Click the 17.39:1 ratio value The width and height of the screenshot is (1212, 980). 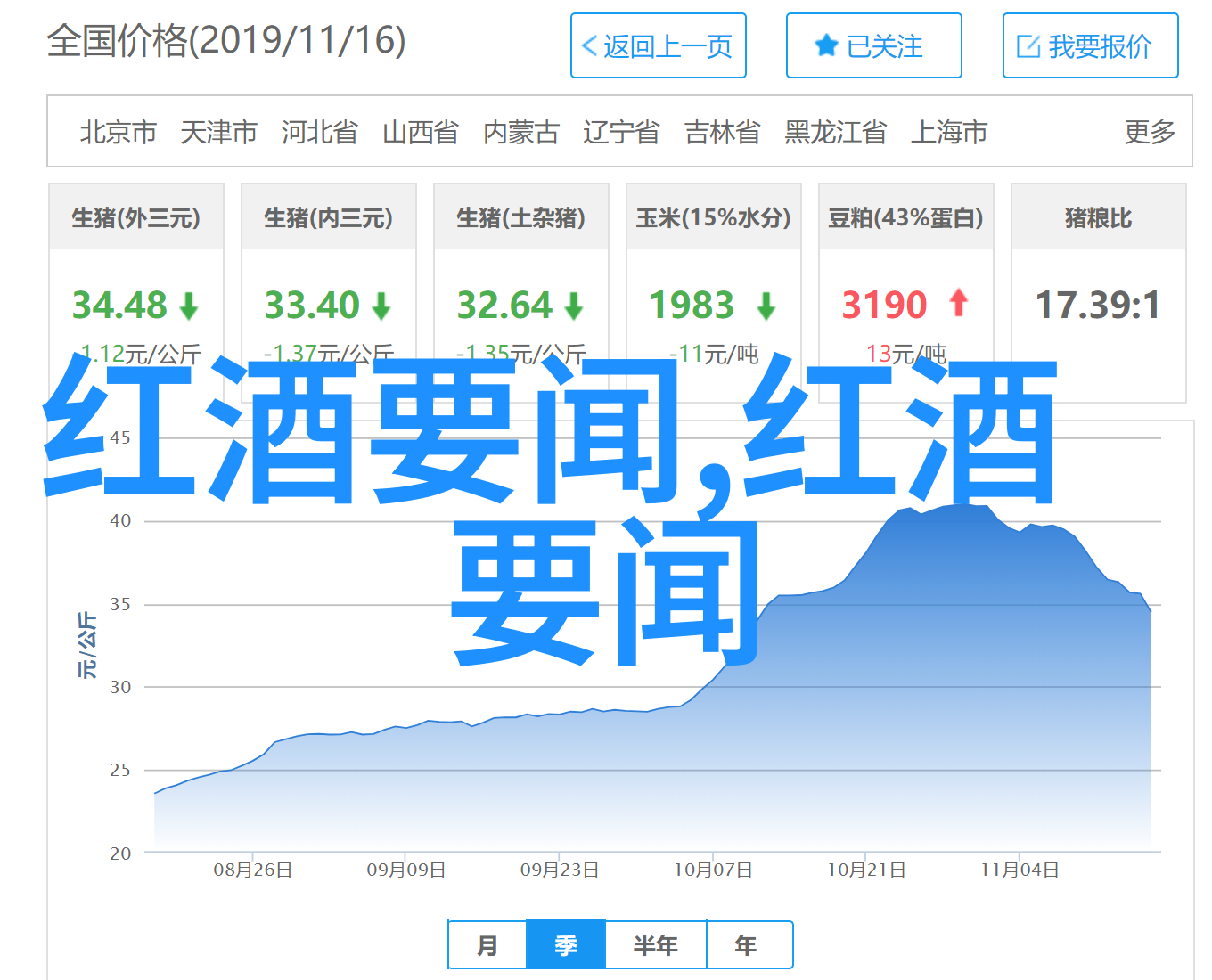click(1098, 306)
